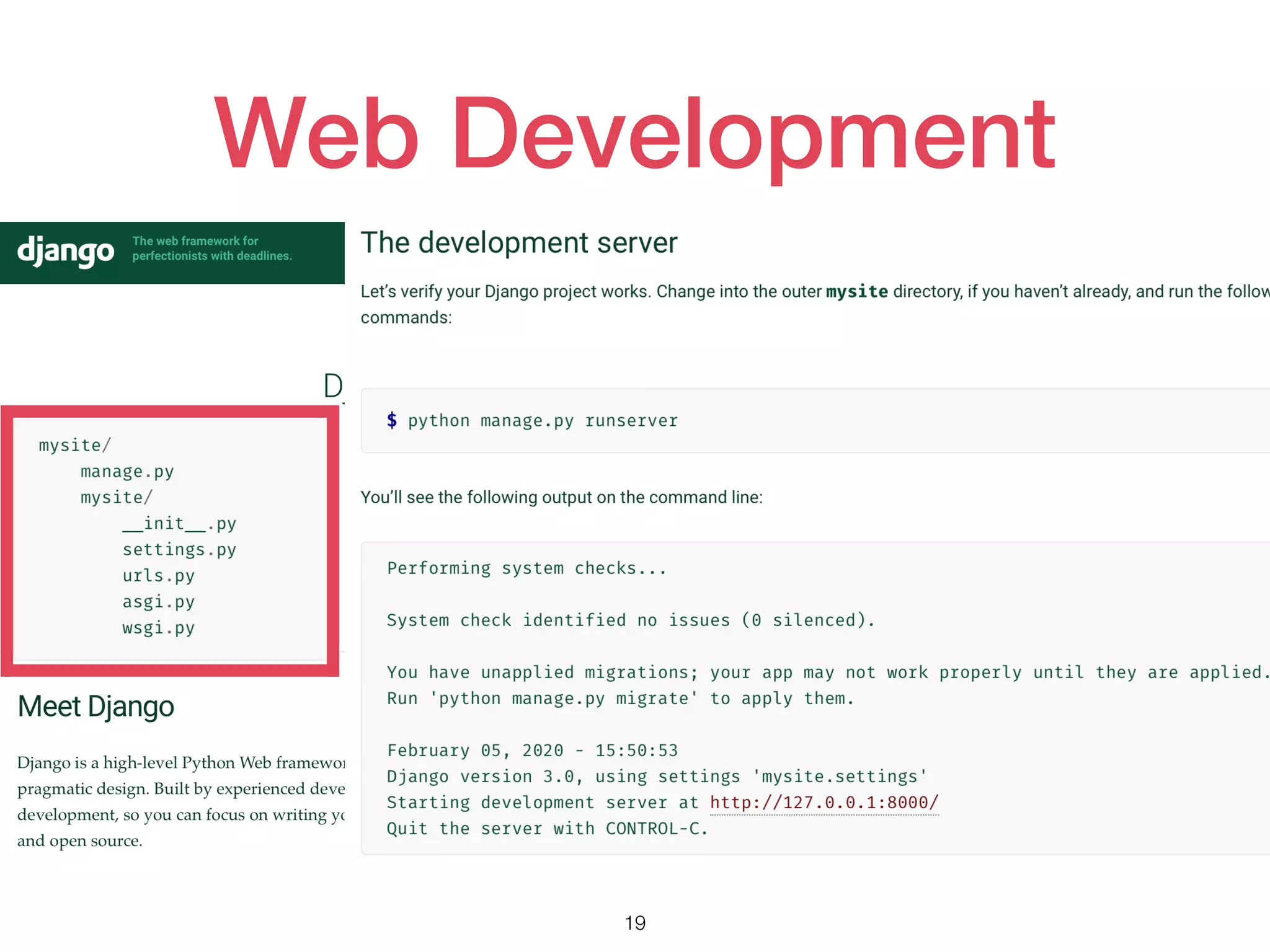The image size is (1270, 952).
Task: Click 'You have unapplied migrations' output line
Action: (828, 672)
